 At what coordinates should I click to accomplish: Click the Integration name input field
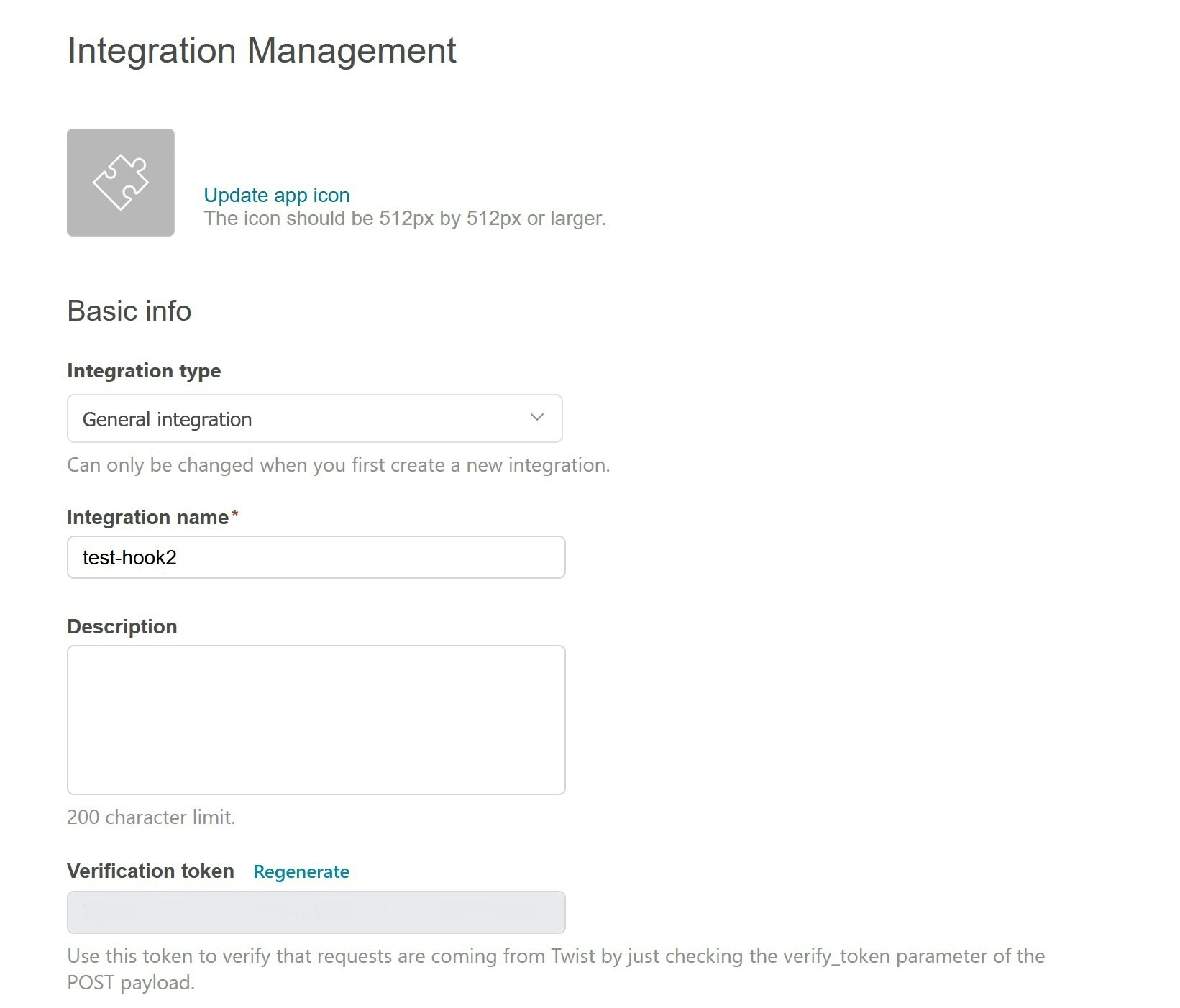pyautogui.click(x=316, y=557)
